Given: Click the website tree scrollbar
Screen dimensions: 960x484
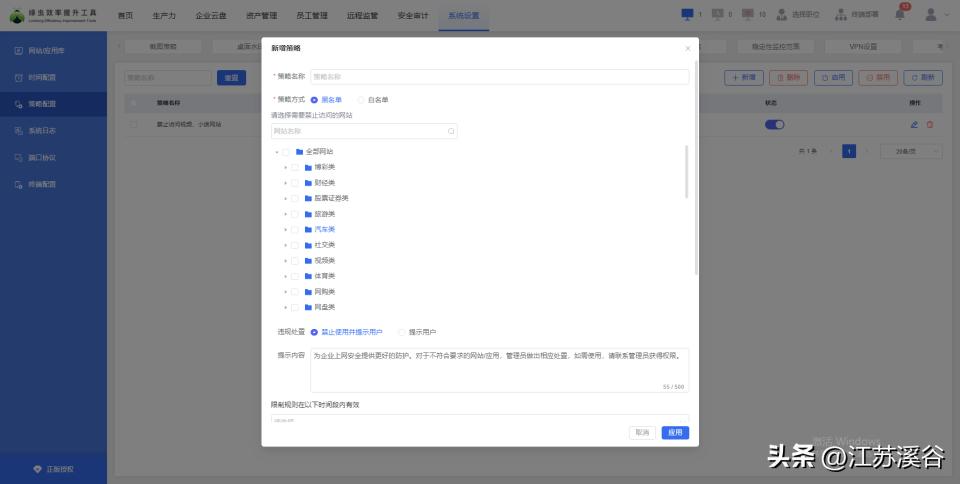Looking at the screenshot, I should click(686, 172).
